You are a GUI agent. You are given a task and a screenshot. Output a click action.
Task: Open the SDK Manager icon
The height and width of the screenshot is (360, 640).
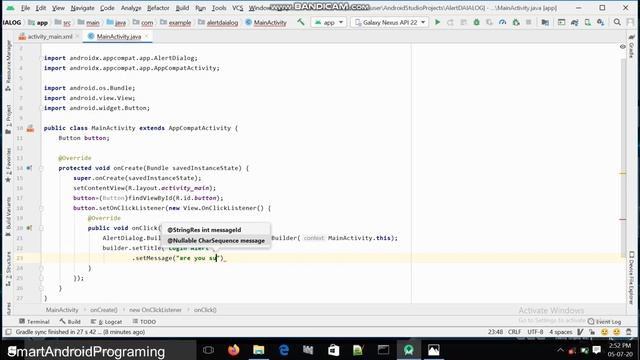(x=600, y=22)
